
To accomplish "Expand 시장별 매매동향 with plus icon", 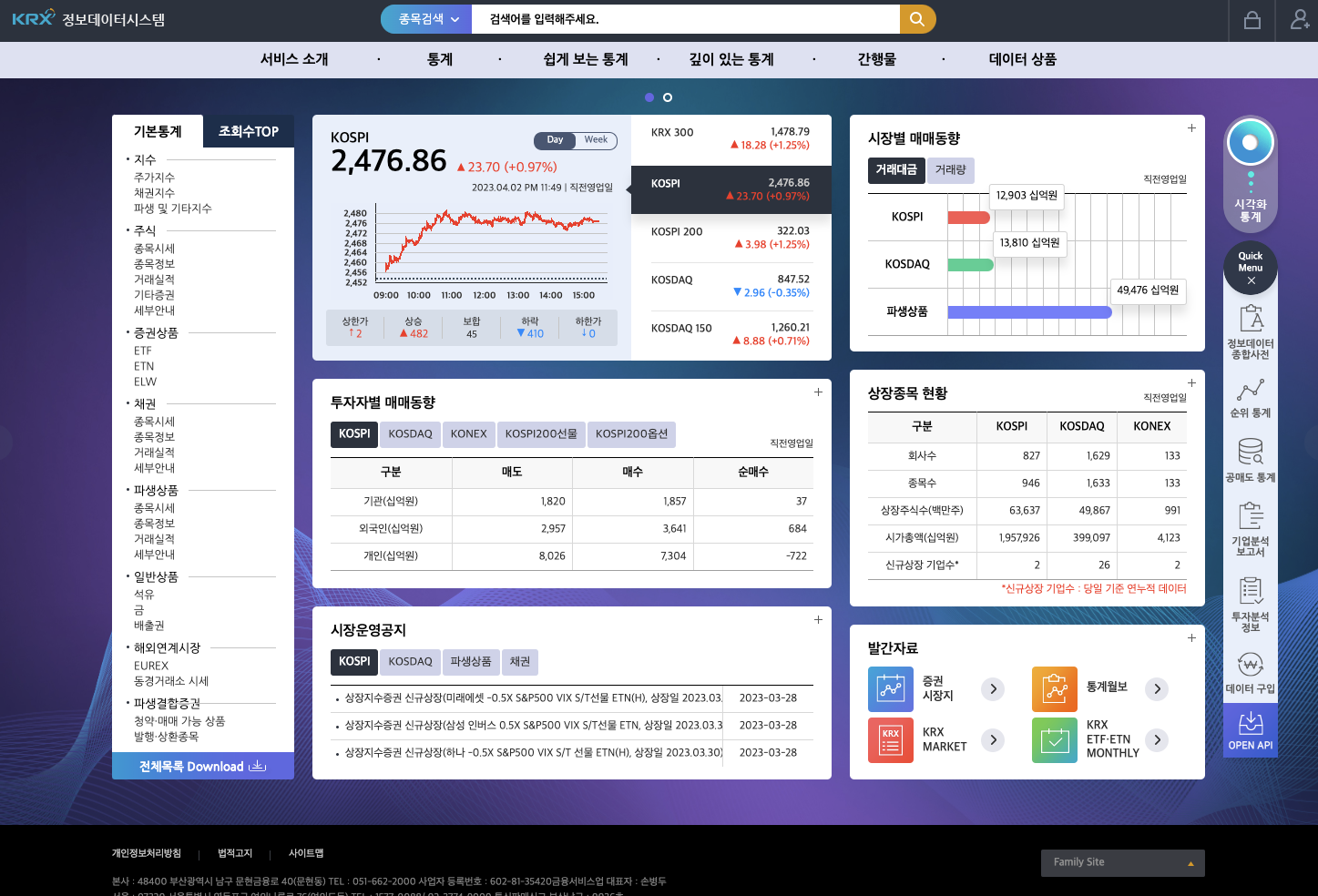I will (1191, 128).
